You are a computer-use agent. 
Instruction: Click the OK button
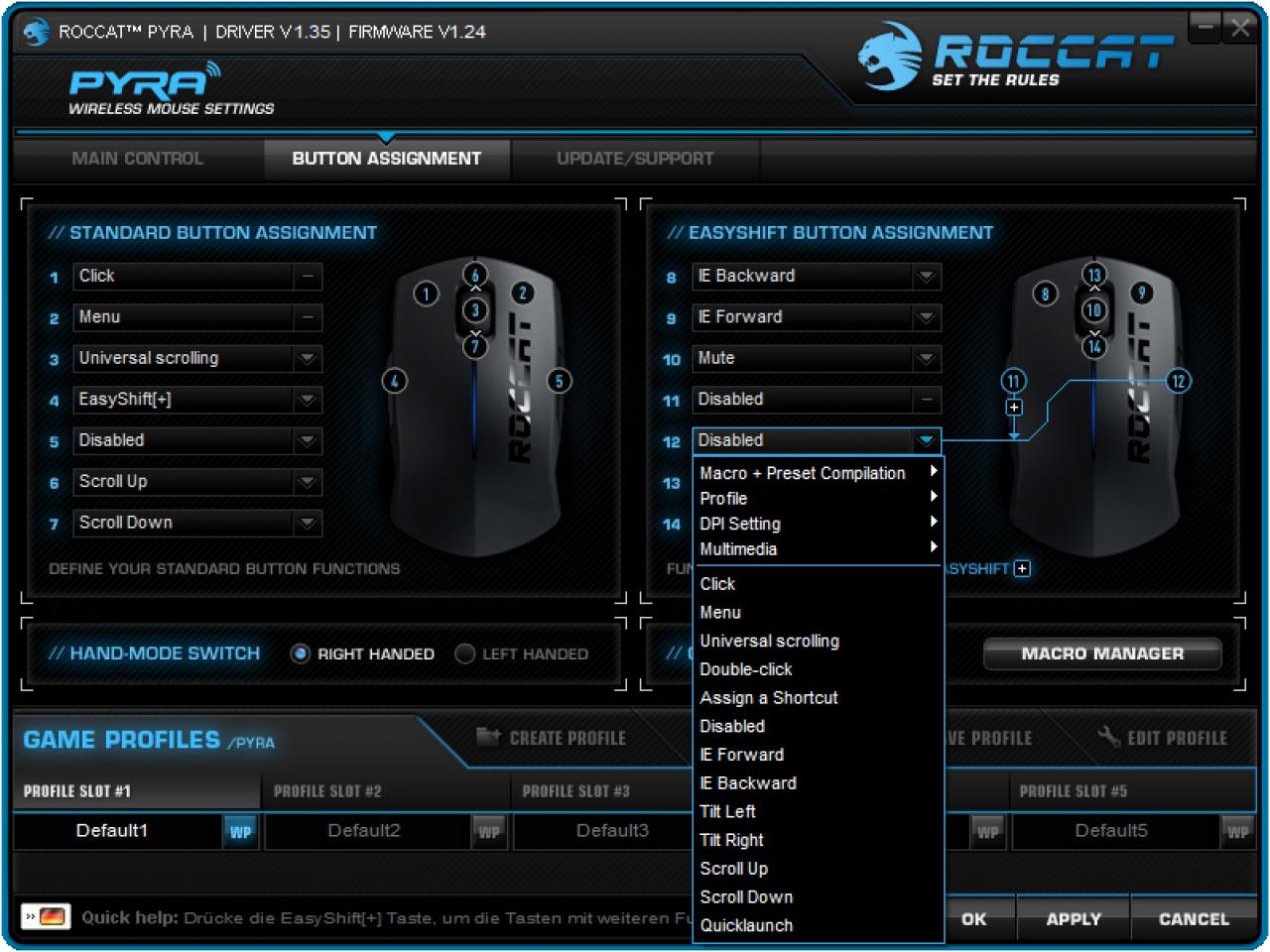pyautogui.click(x=974, y=919)
